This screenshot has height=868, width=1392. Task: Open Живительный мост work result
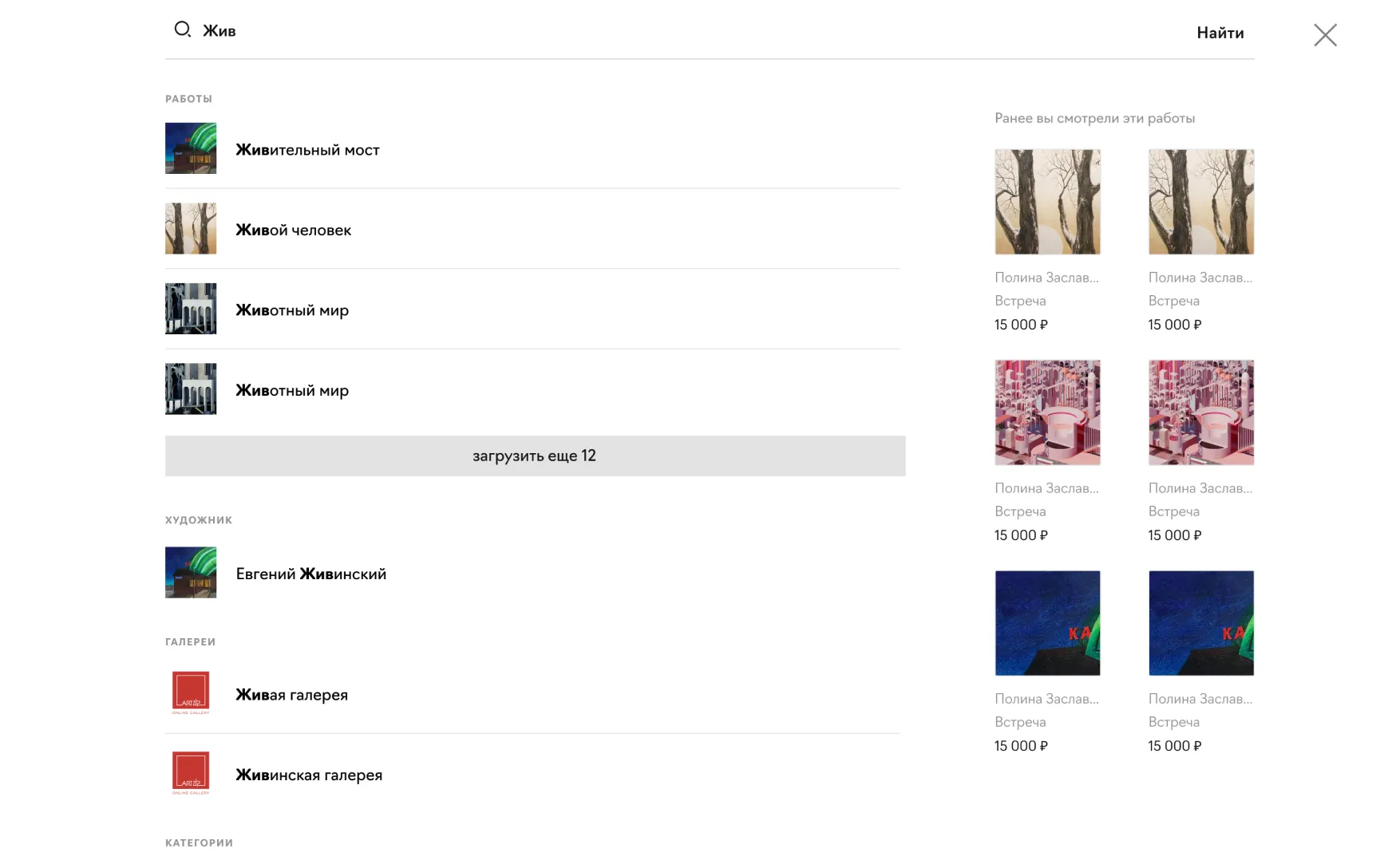(532, 148)
